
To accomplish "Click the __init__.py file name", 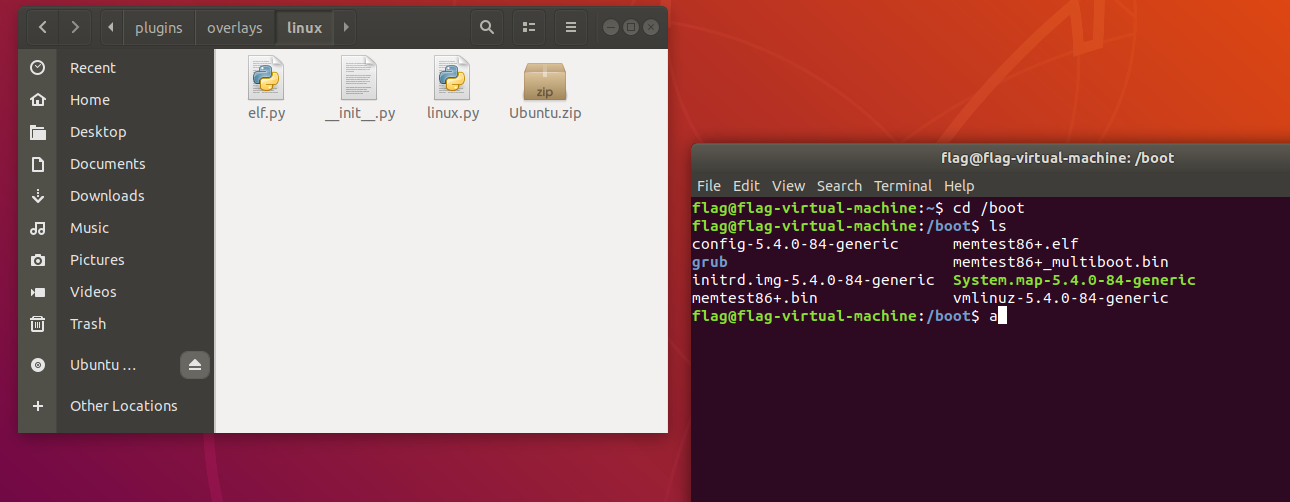I will [x=360, y=113].
